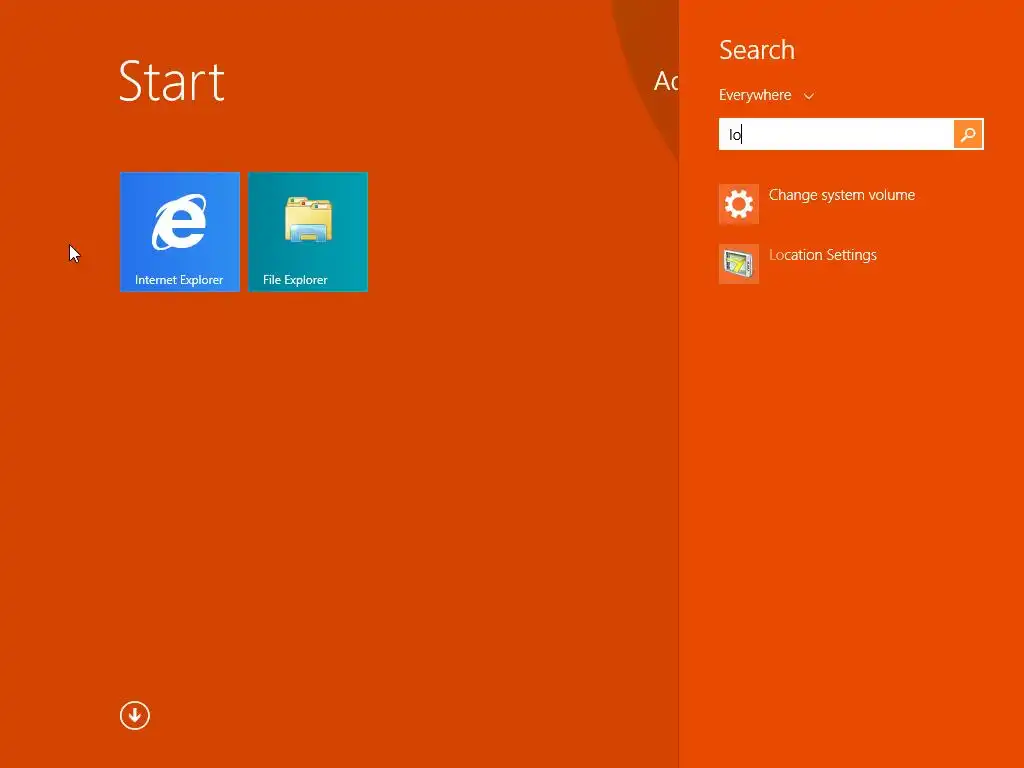Expand the Everywhere search scope dropdown
1024x768 pixels.
(767, 95)
